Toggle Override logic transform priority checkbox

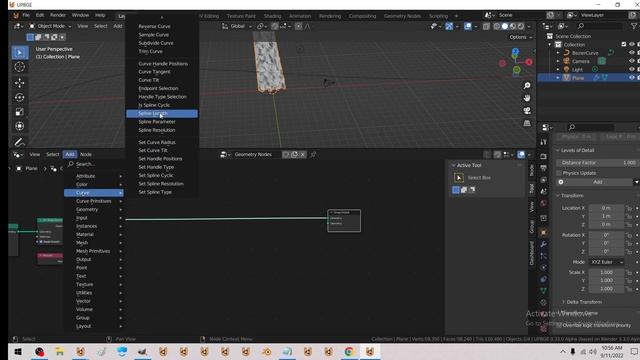pos(559,325)
